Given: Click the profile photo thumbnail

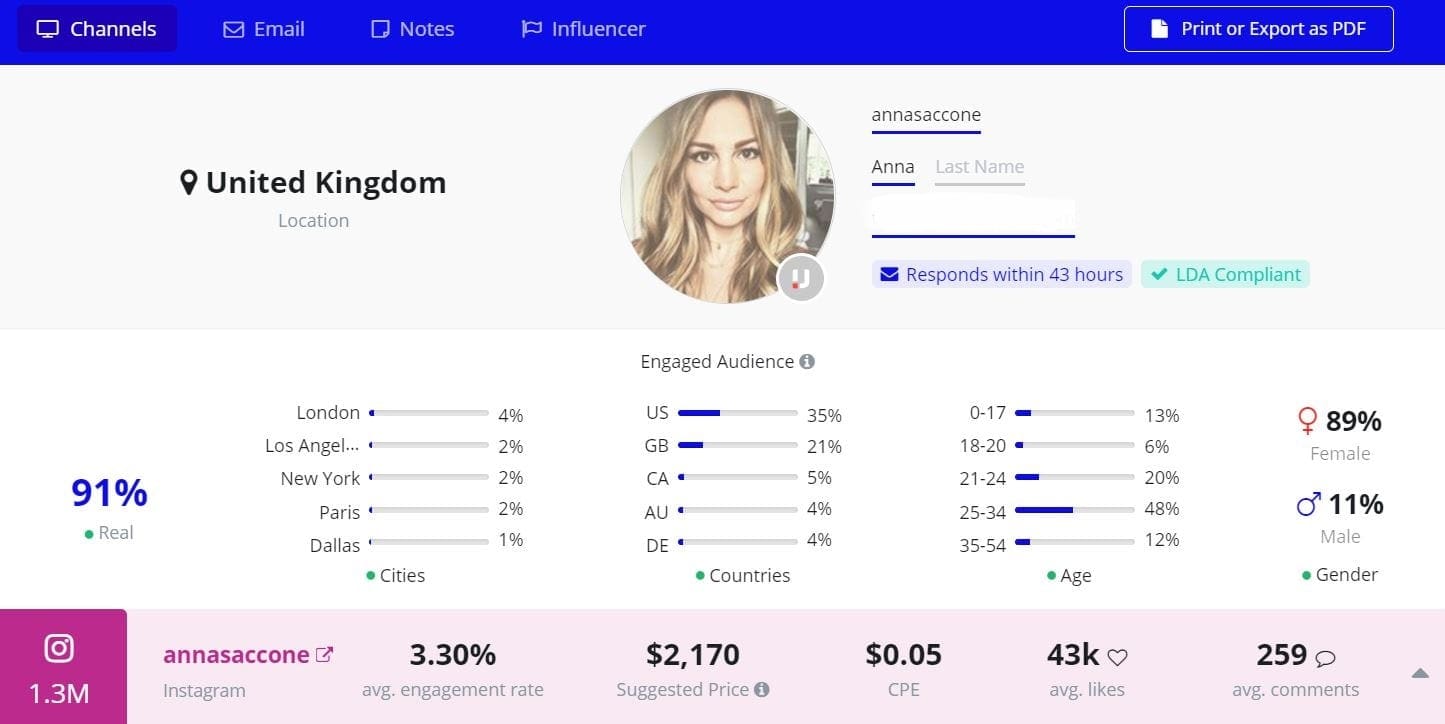Looking at the screenshot, I should (x=727, y=195).
